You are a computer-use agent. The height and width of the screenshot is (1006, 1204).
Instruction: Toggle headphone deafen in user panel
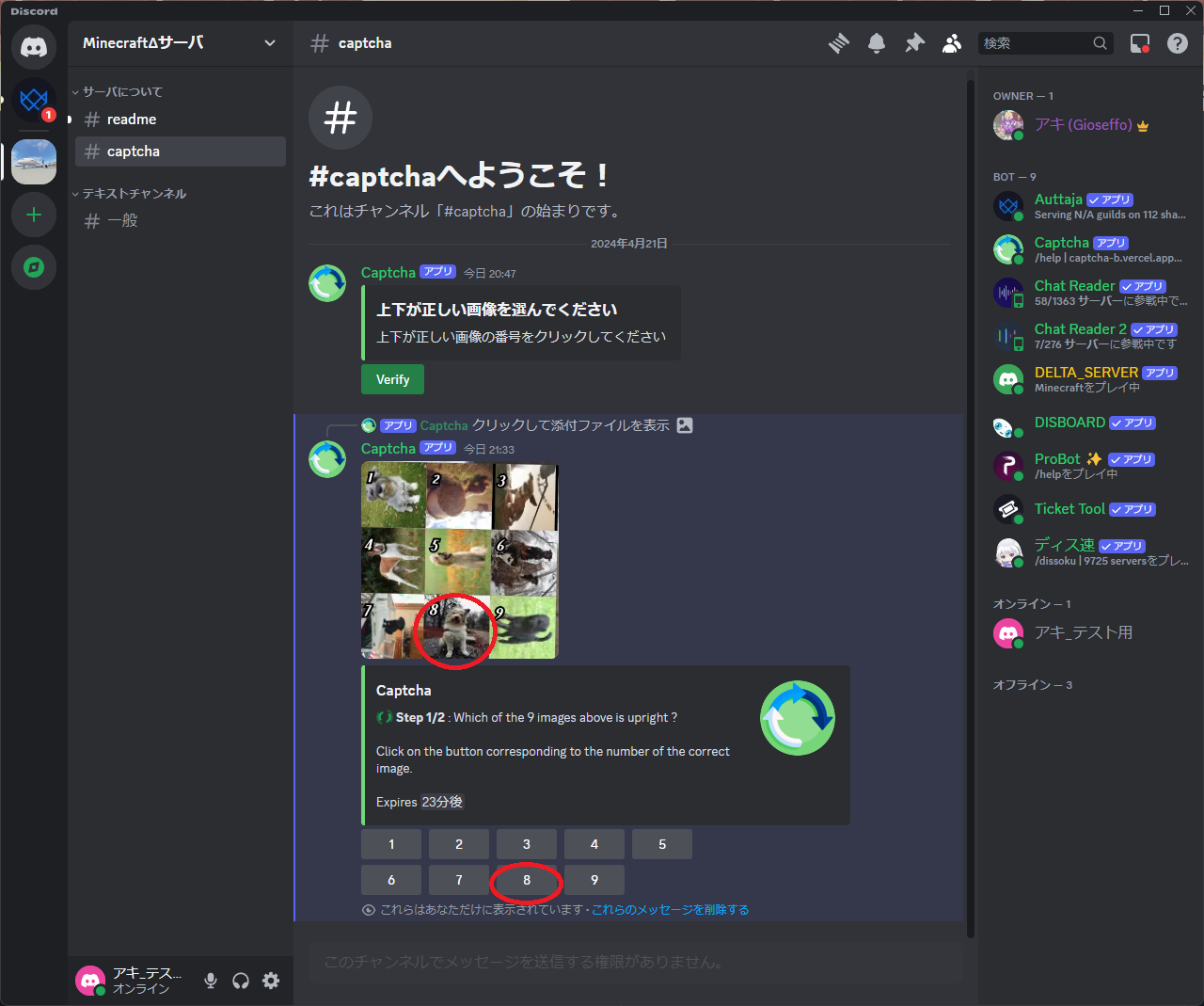(x=241, y=981)
